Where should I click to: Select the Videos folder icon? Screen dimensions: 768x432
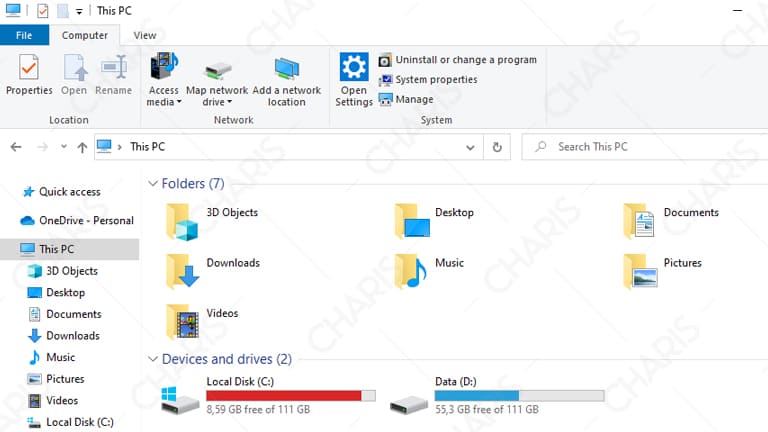[x=182, y=322]
